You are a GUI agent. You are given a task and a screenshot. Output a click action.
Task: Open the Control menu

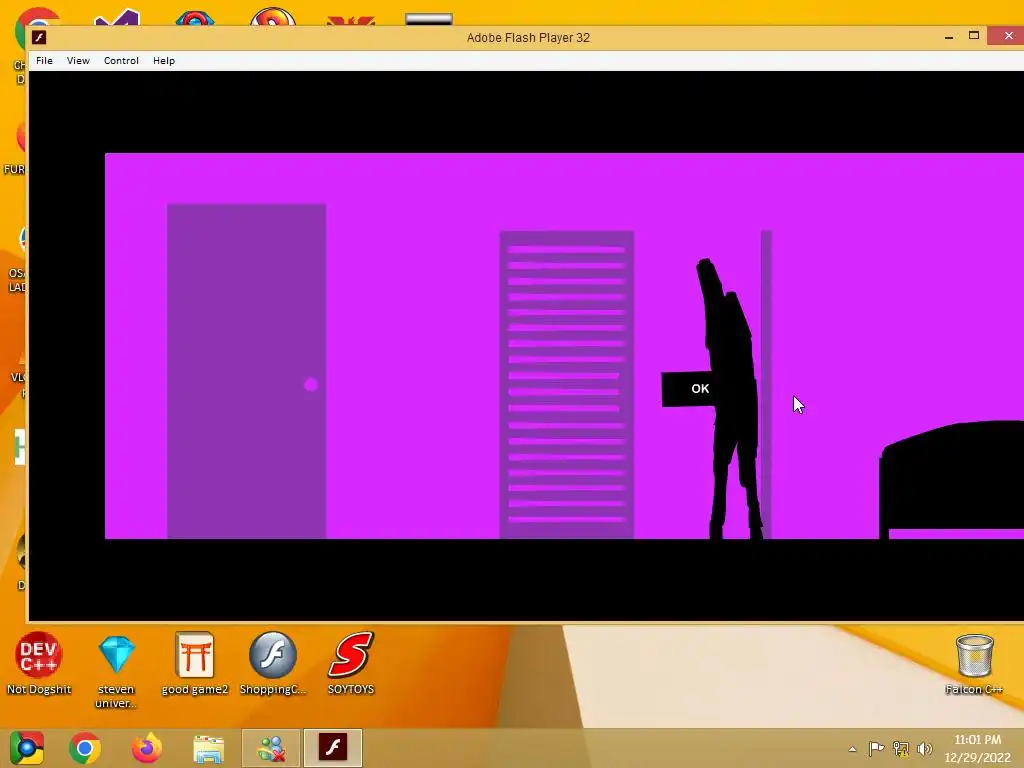[121, 61]
